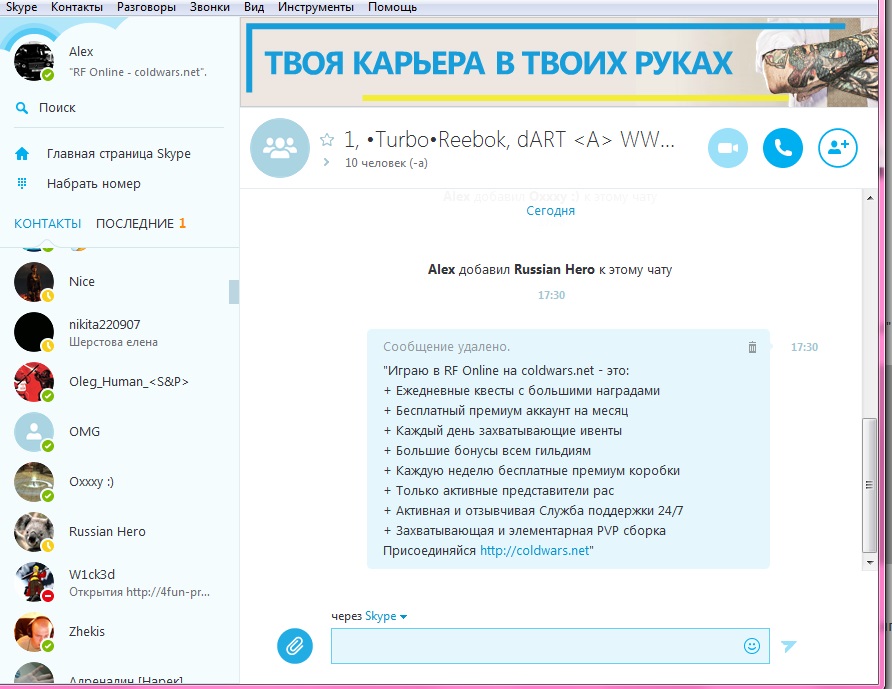Expand the 10 participants list chevron
The image size is (892, 689).
[327, 162]
